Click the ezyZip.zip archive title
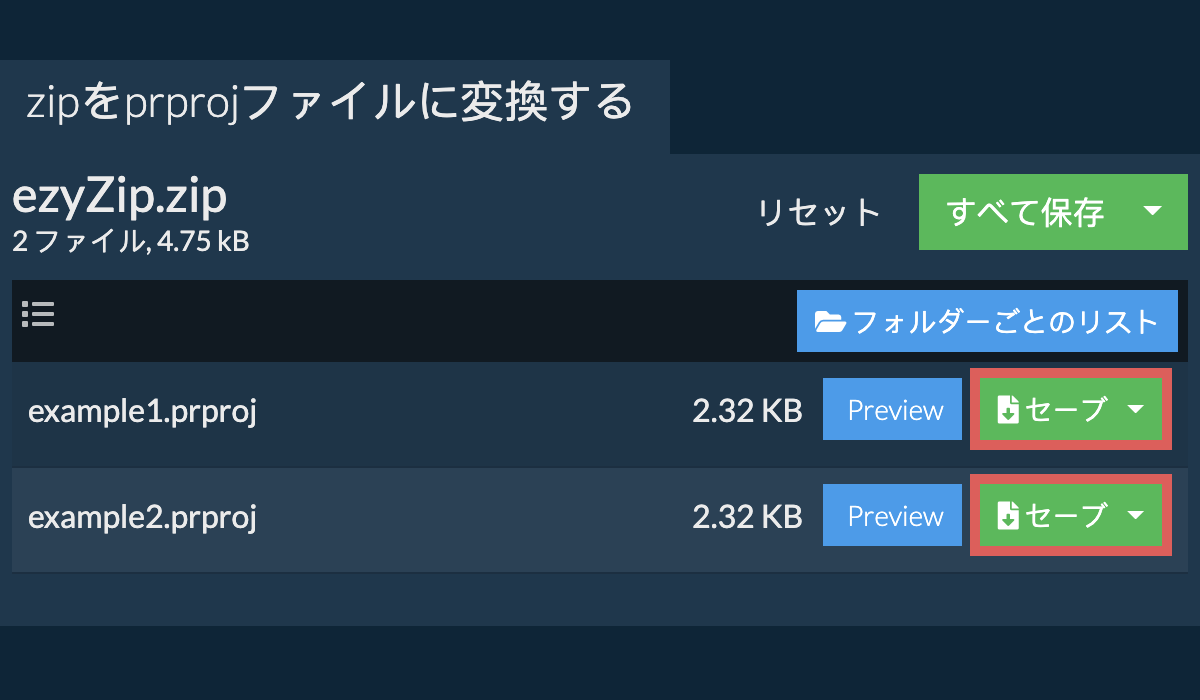 click(119, 197)
